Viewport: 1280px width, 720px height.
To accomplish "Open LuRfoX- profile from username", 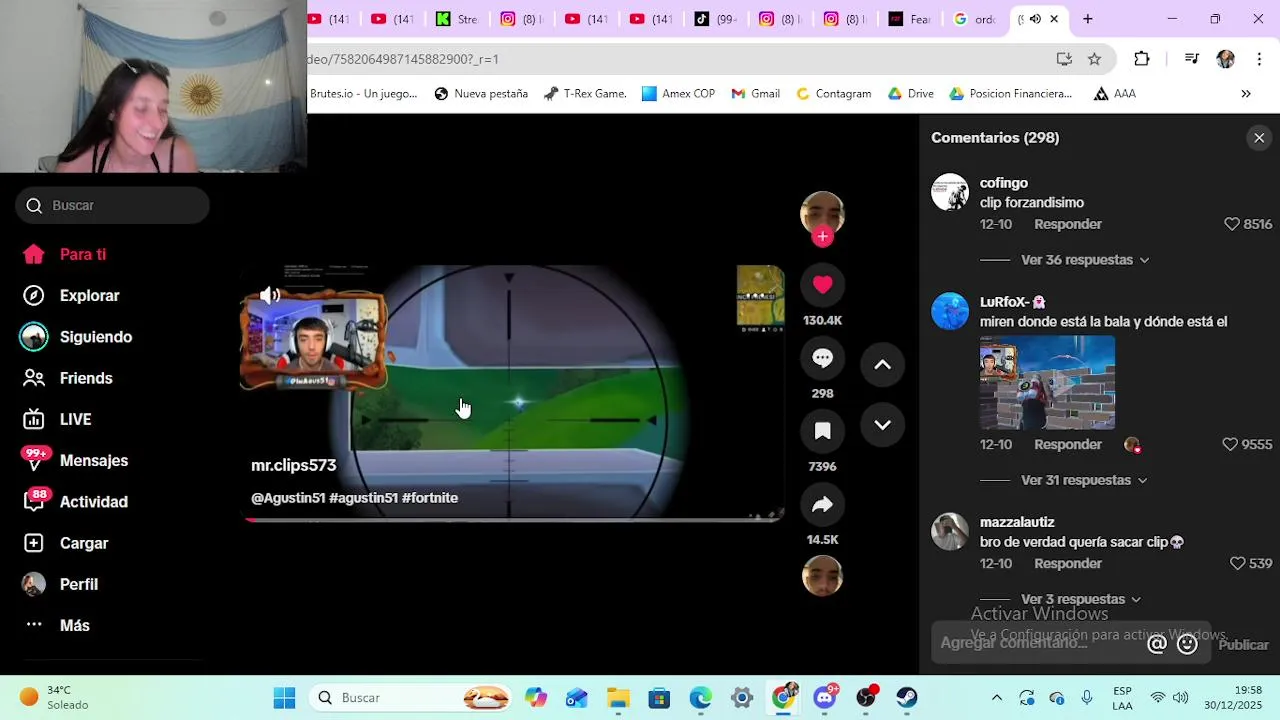I will point(1005,302).
